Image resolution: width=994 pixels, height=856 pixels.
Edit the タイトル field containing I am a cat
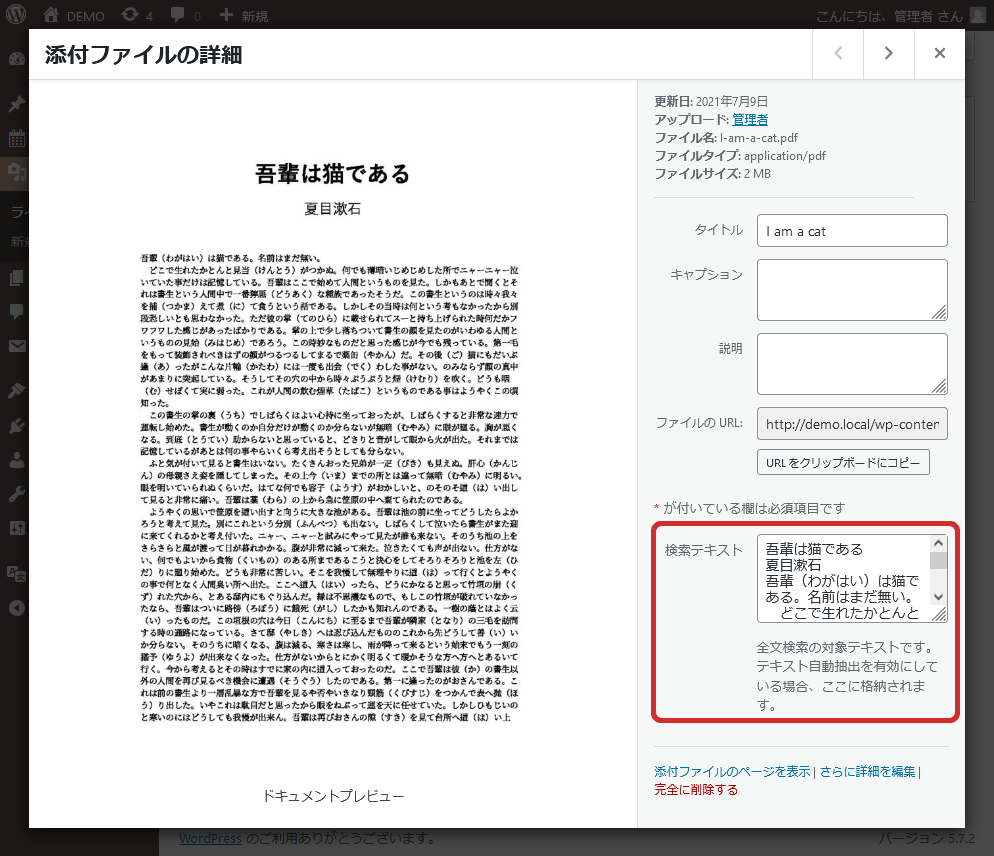point(852,231)
